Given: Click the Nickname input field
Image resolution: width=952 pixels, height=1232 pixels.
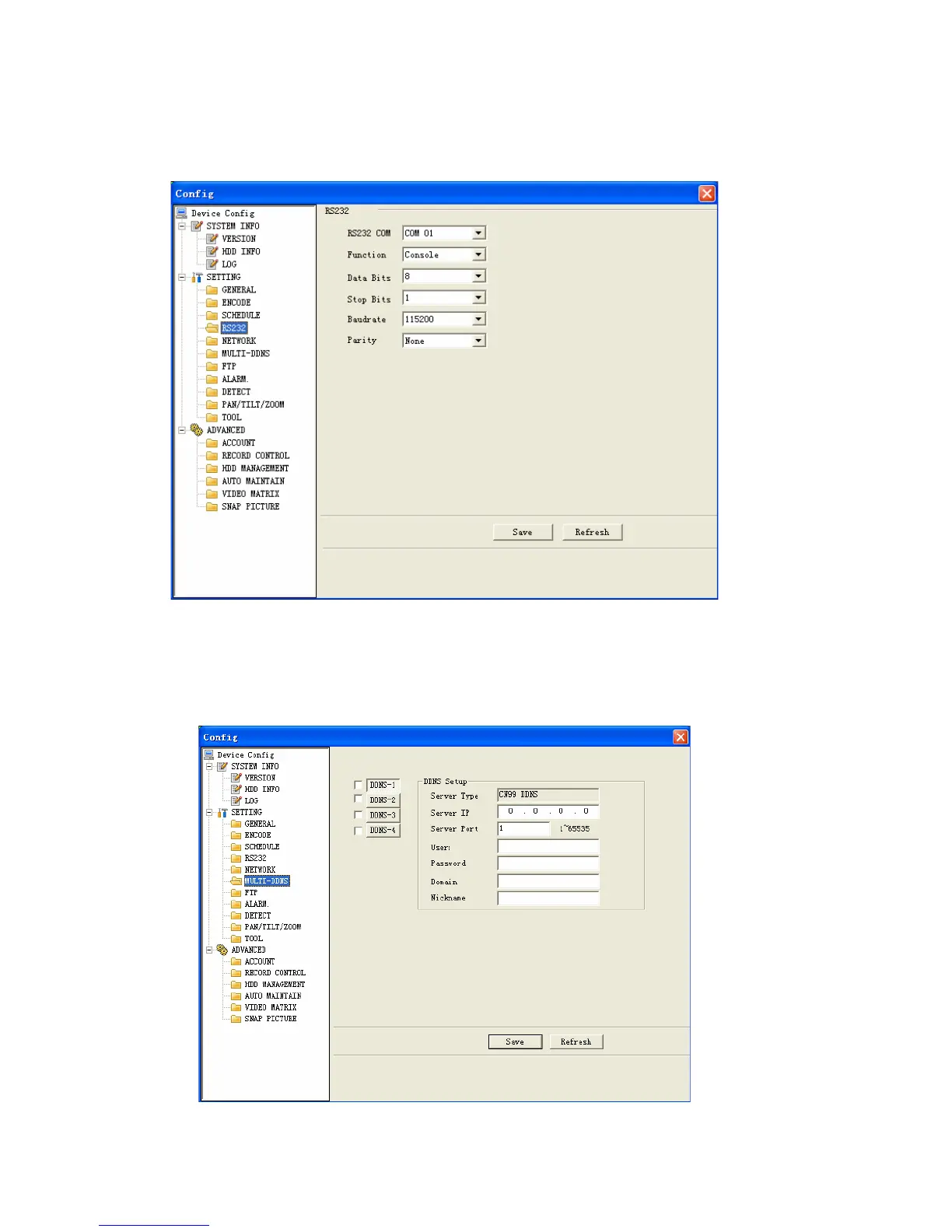Looking at the screenshot, I should click(x=548, y=898).
